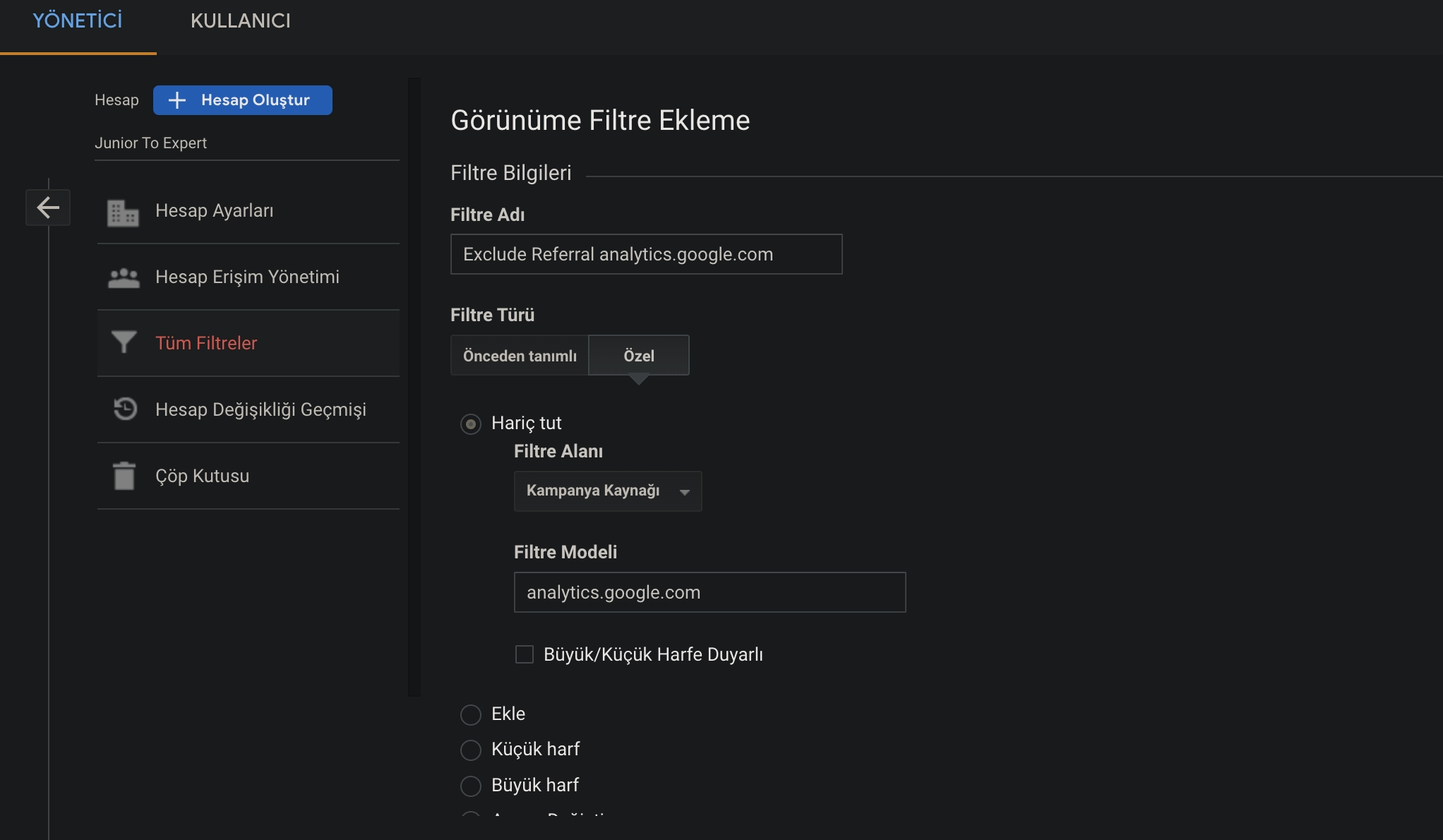This screenshot has width=1443, height=840.
Task: Select the Özel filter type button
Action: pyautogui.click(x=638, y=356)
